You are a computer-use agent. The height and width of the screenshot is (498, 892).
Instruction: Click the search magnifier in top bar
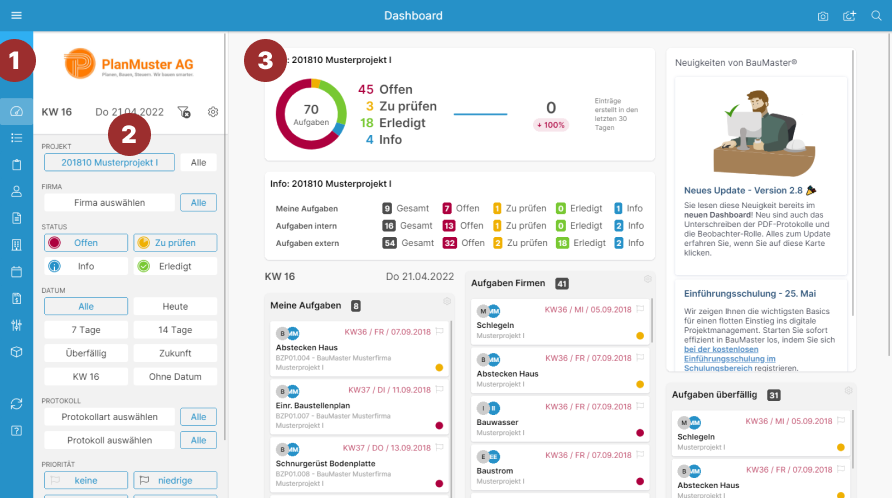pyautogui.click(x=877, y=15)
